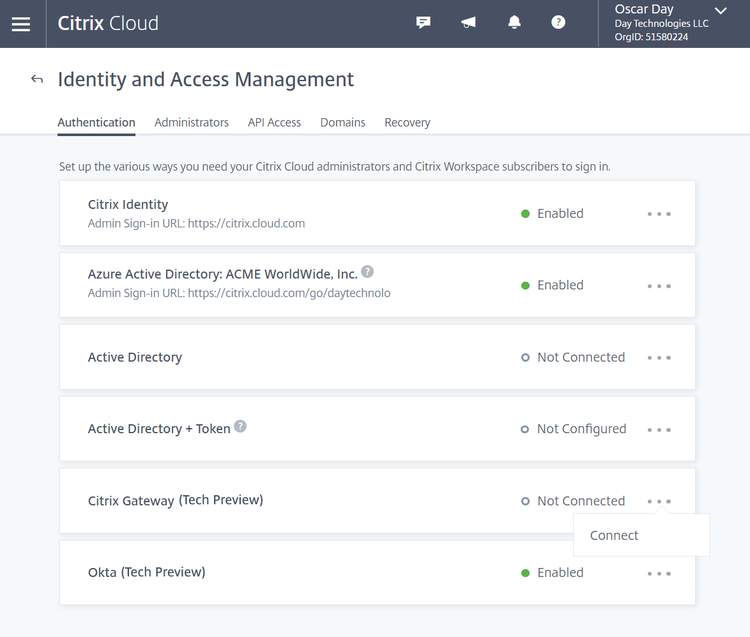Open the ellipsis menu for Azure Active Directory
Image resolution: width=750 pixels, height=637 pixels.
(x=659, y=286)
